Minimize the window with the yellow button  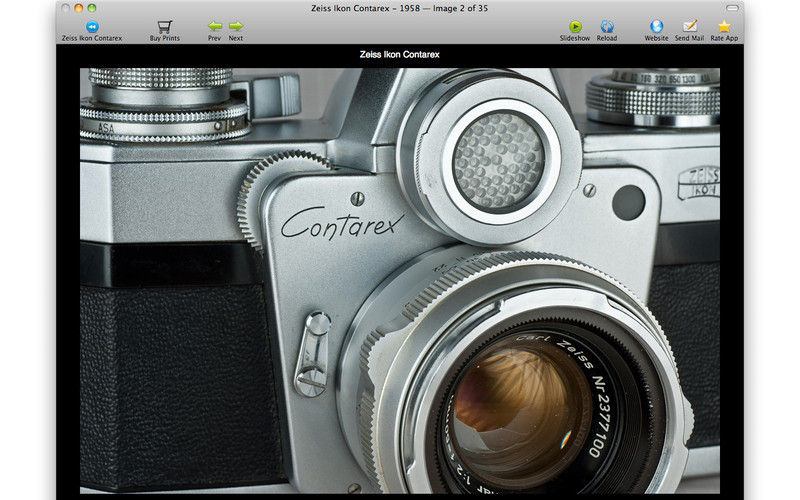(79, 8)
